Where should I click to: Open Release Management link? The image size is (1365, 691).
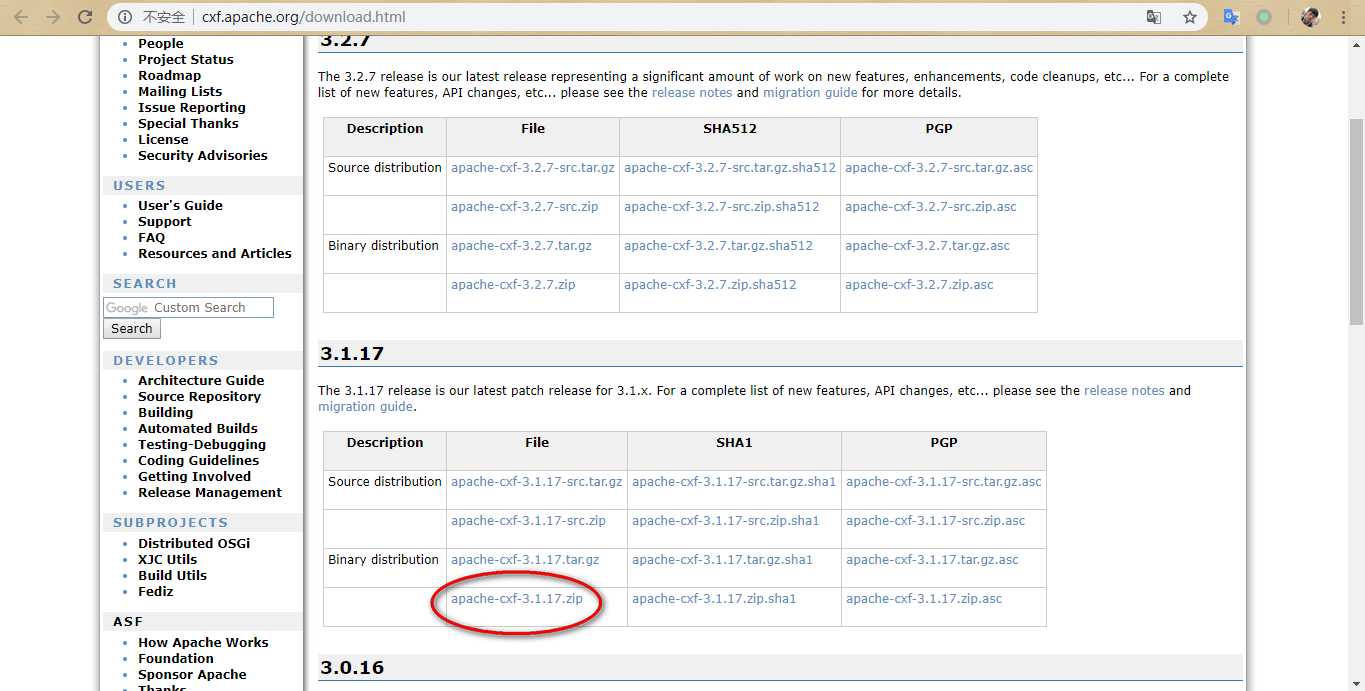pos(210,492)
